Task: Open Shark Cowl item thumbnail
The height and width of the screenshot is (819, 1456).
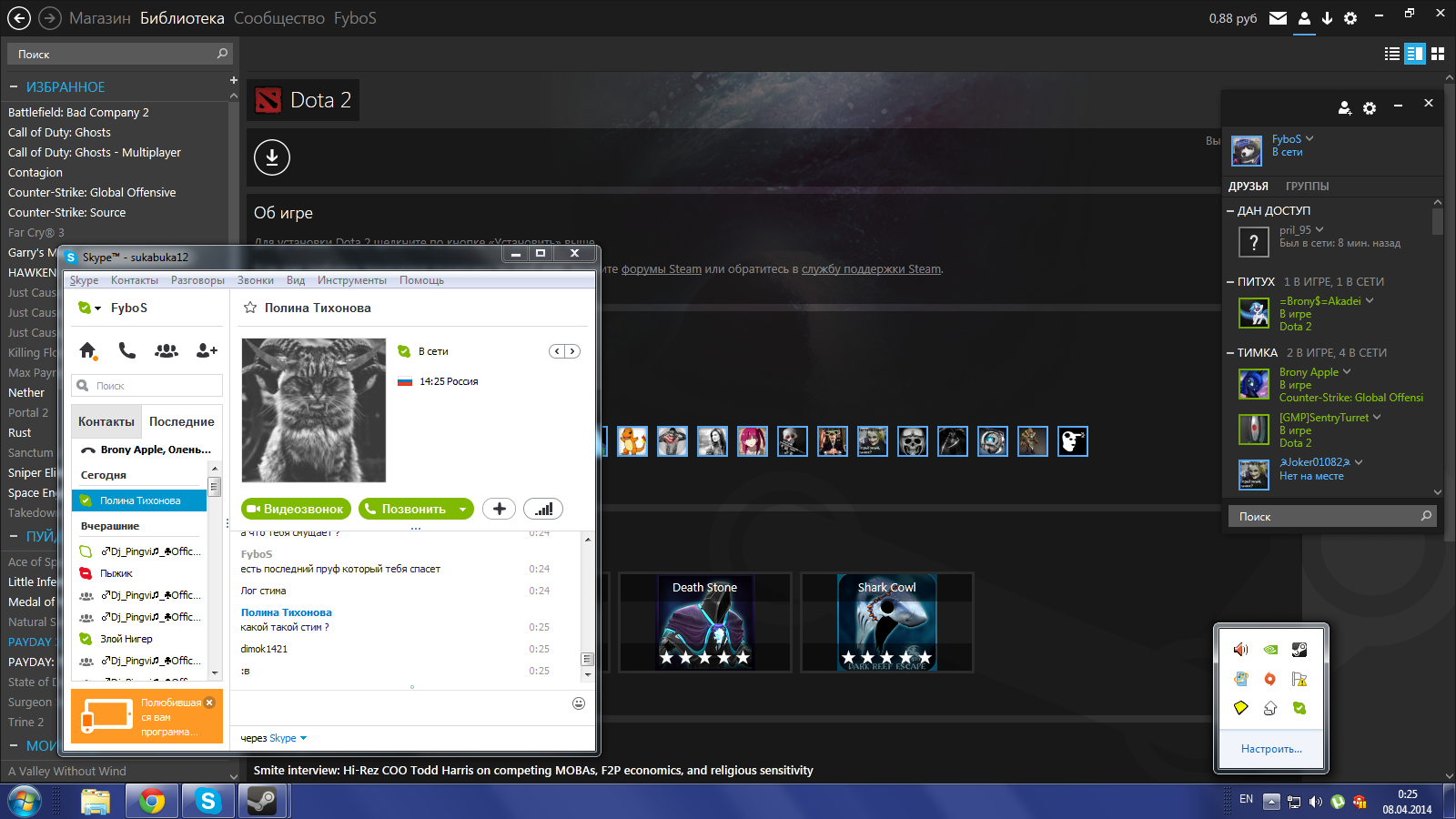Action: pos(887,623)
